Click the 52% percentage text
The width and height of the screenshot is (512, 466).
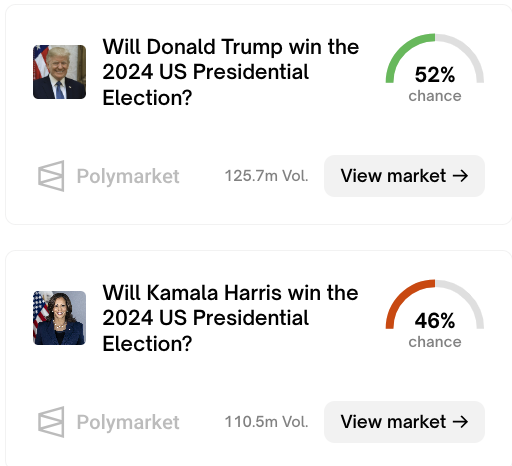(435, 74)
